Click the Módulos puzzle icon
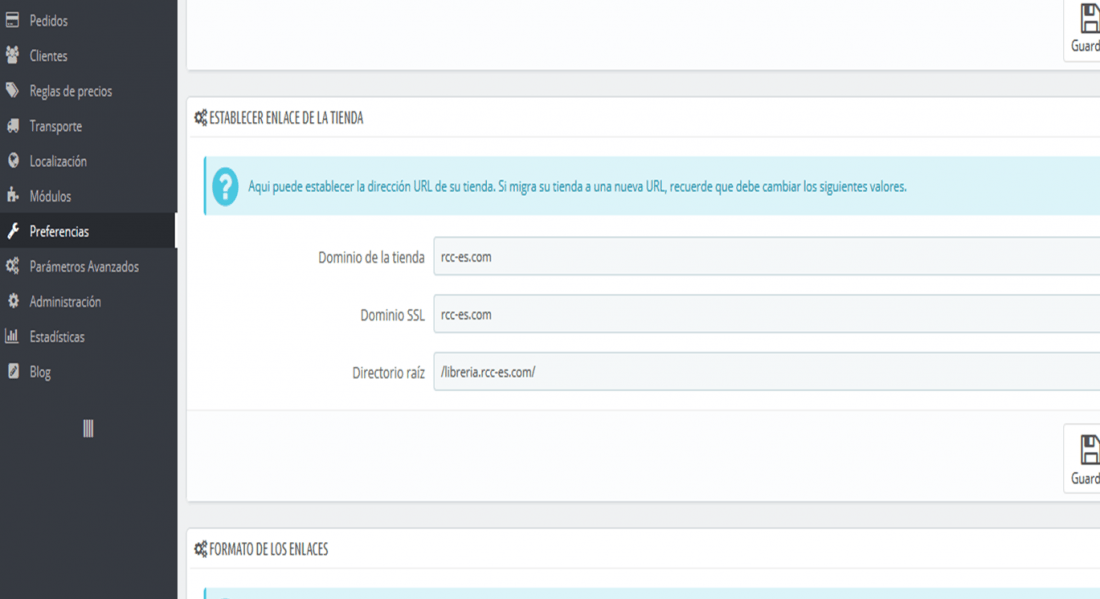 coord(13,196)
